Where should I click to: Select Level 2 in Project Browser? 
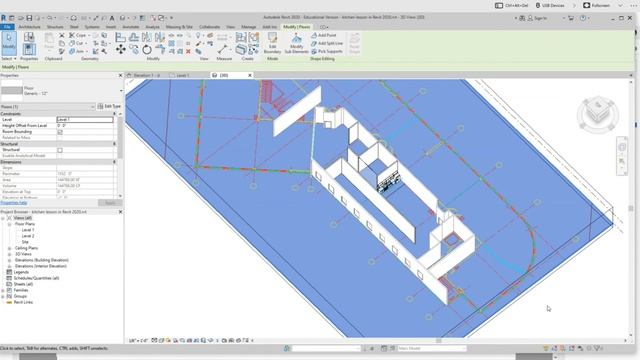pos(28,236)
